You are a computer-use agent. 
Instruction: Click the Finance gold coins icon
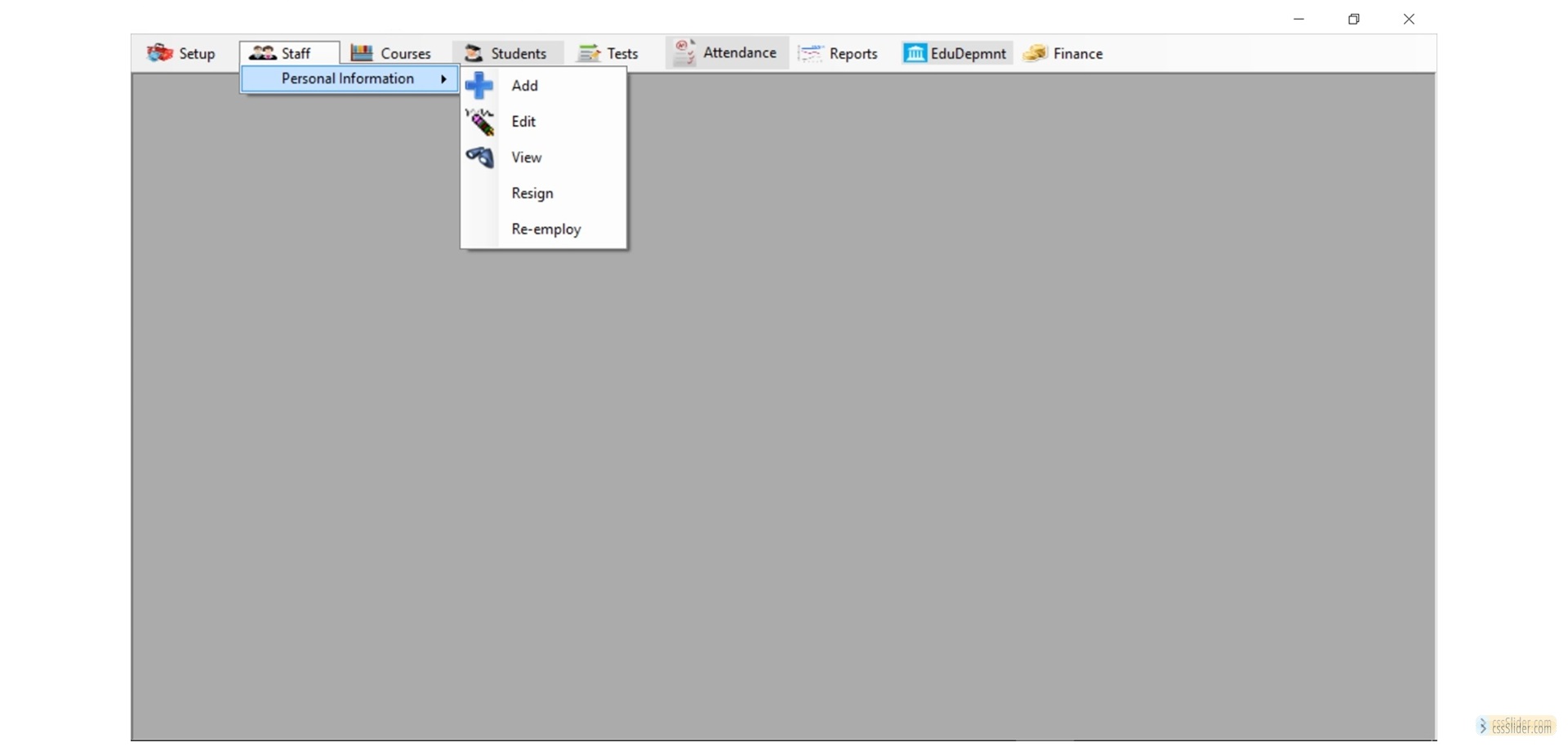click(1035, 53)
